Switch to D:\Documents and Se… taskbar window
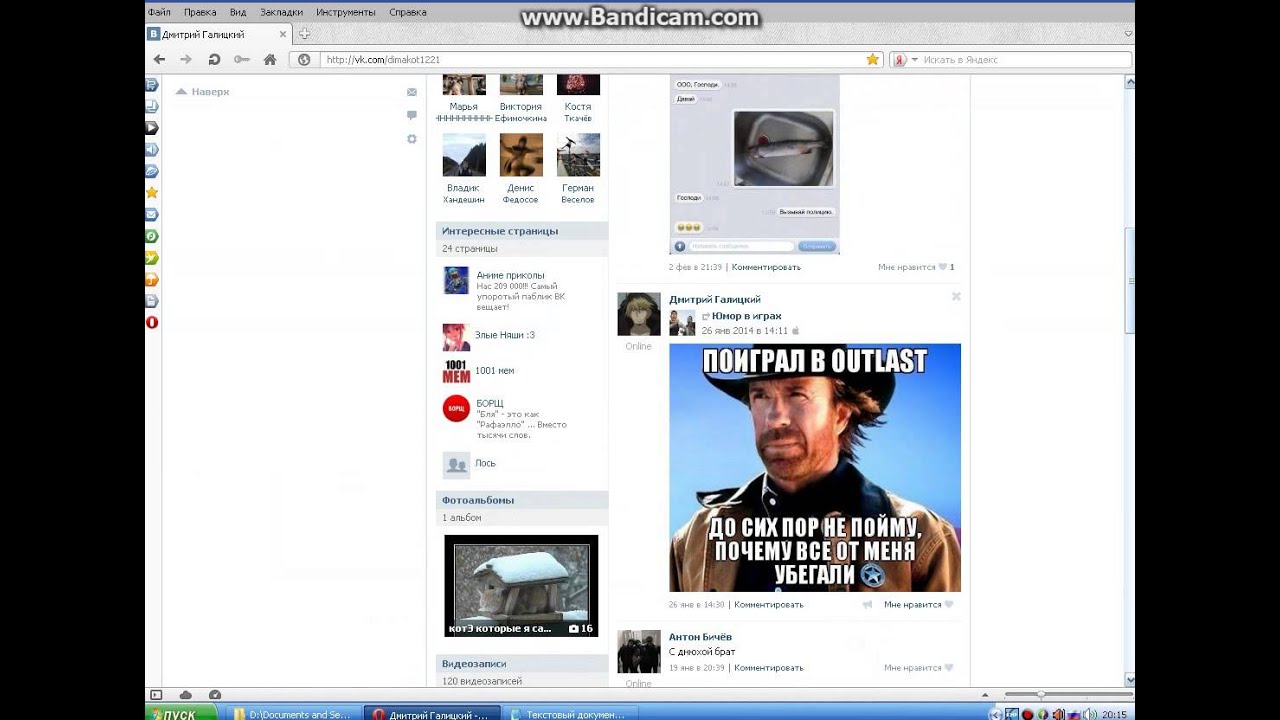This screenshot has width=1280, height=720. coord(292,714)
